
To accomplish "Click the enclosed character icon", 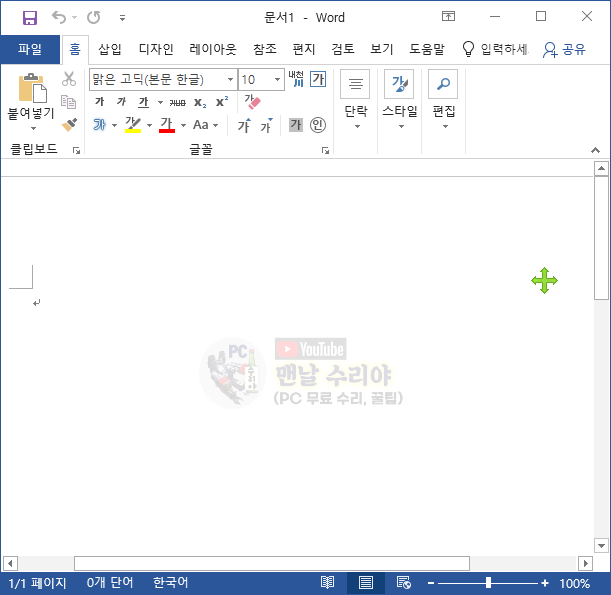I will [318, 125].
